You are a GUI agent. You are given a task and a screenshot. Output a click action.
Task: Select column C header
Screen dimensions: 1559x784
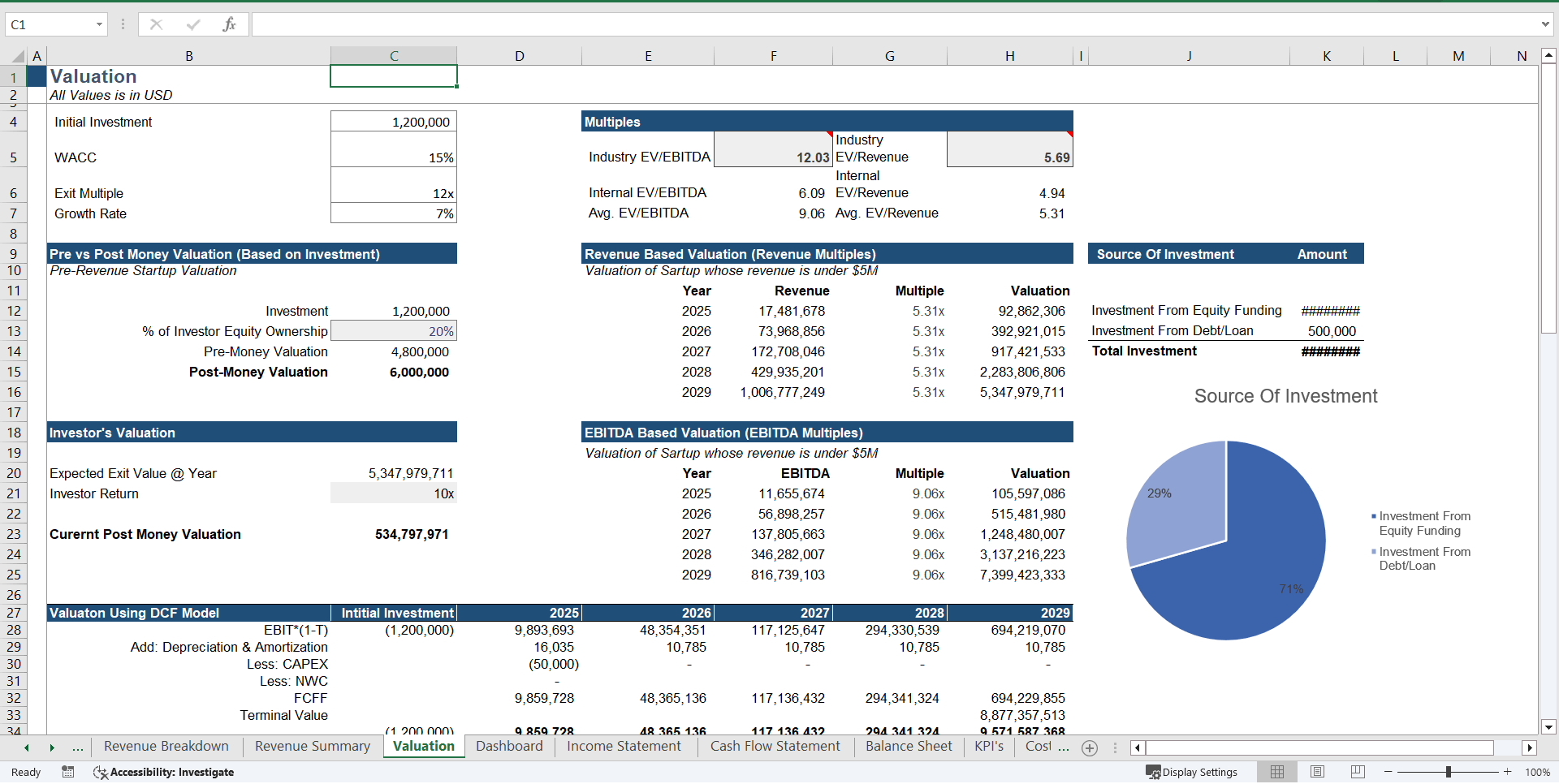click(394, 56)
